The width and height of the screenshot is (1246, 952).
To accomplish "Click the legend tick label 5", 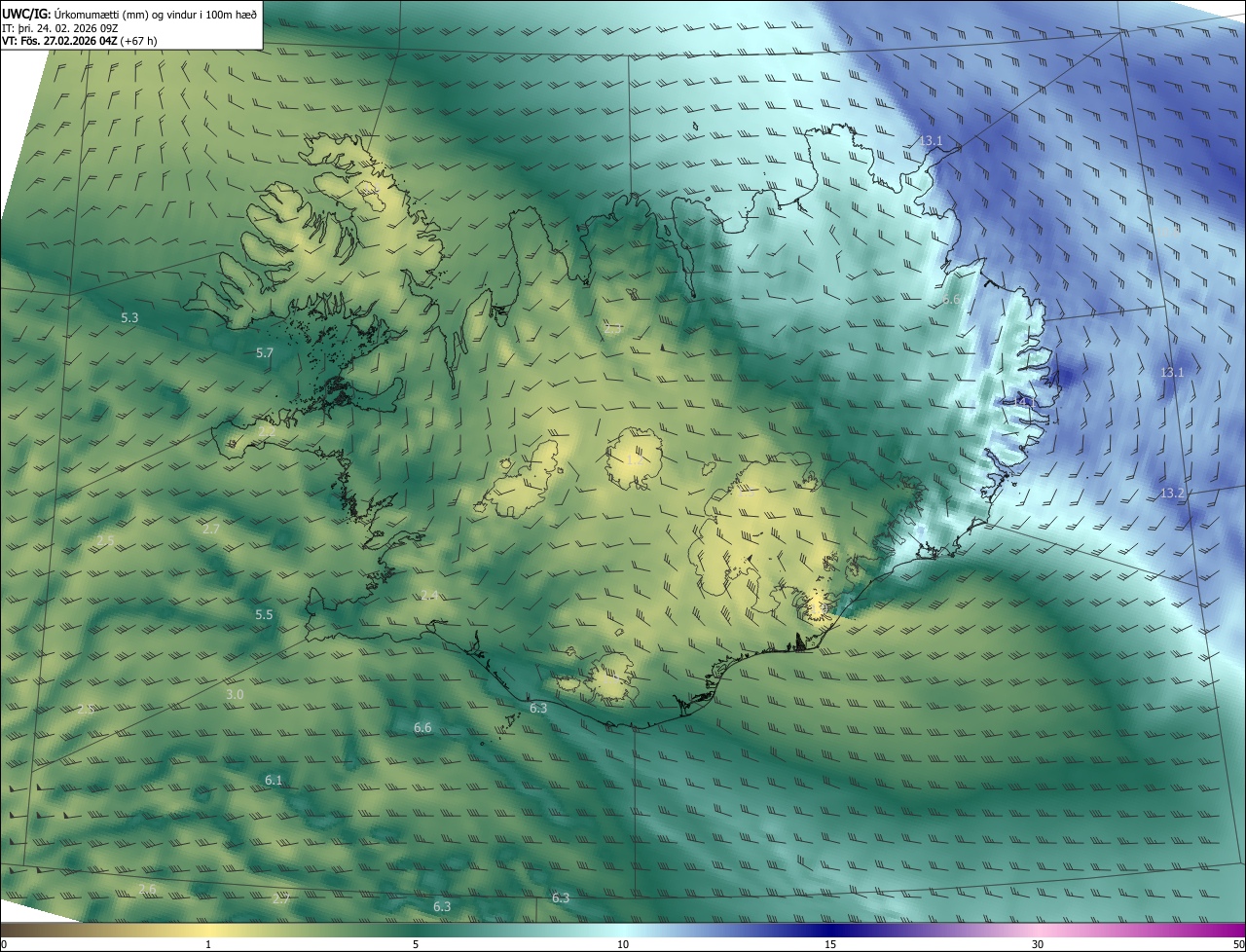I will click(416, 944).
